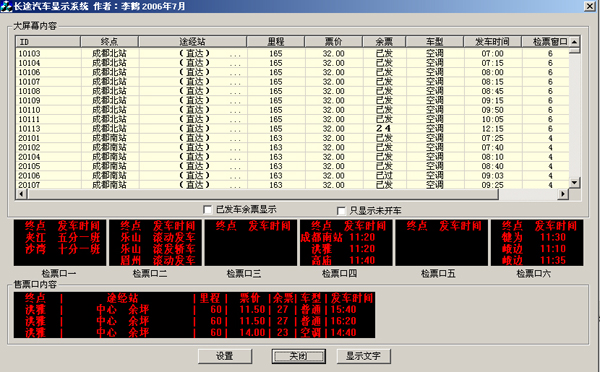Screen dimensions: 600x372
Task: Click the 途经站 ellipsis in row 10103
Action: coord(235,55)
